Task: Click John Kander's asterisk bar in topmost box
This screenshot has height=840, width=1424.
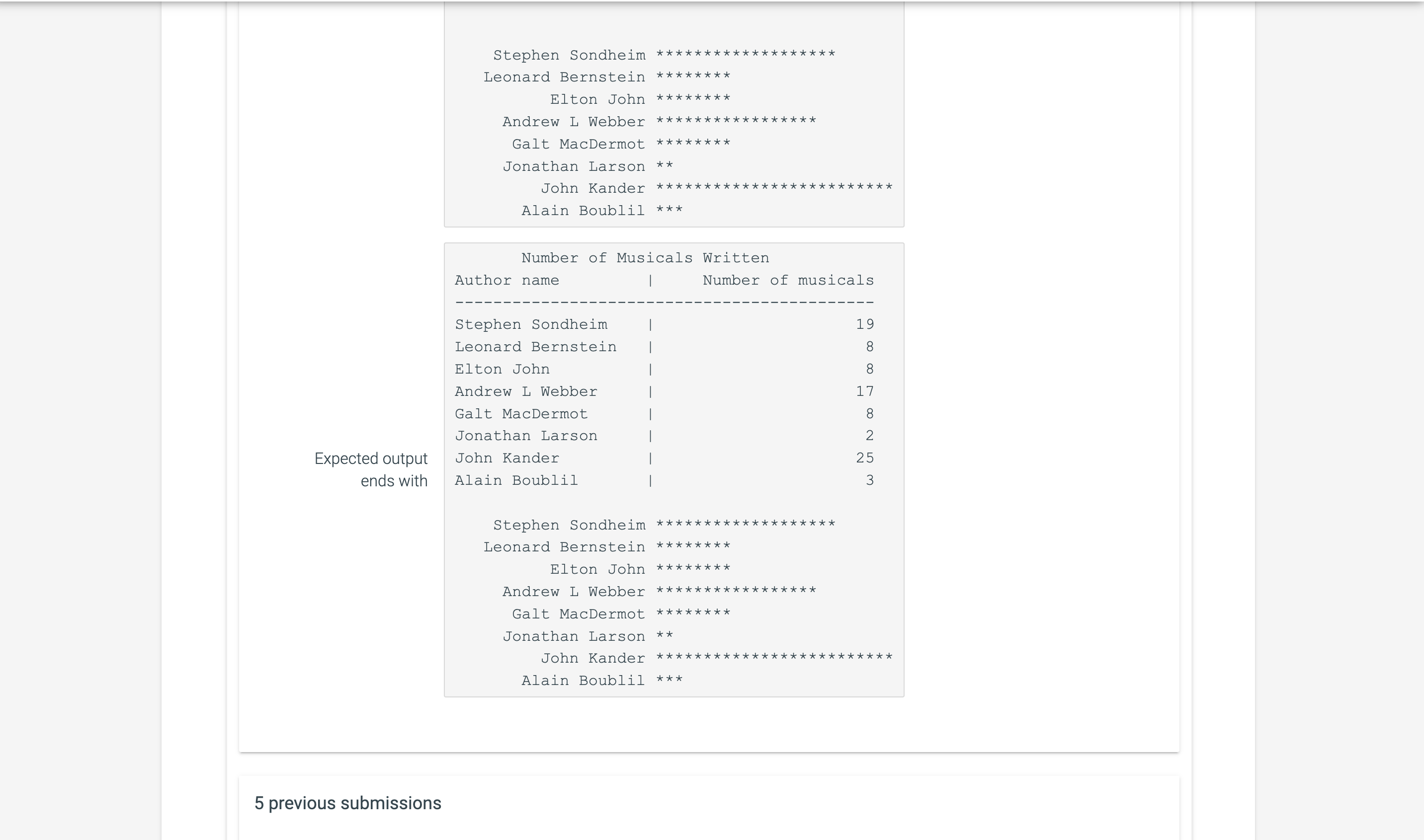Action: [x=773, y=187]
